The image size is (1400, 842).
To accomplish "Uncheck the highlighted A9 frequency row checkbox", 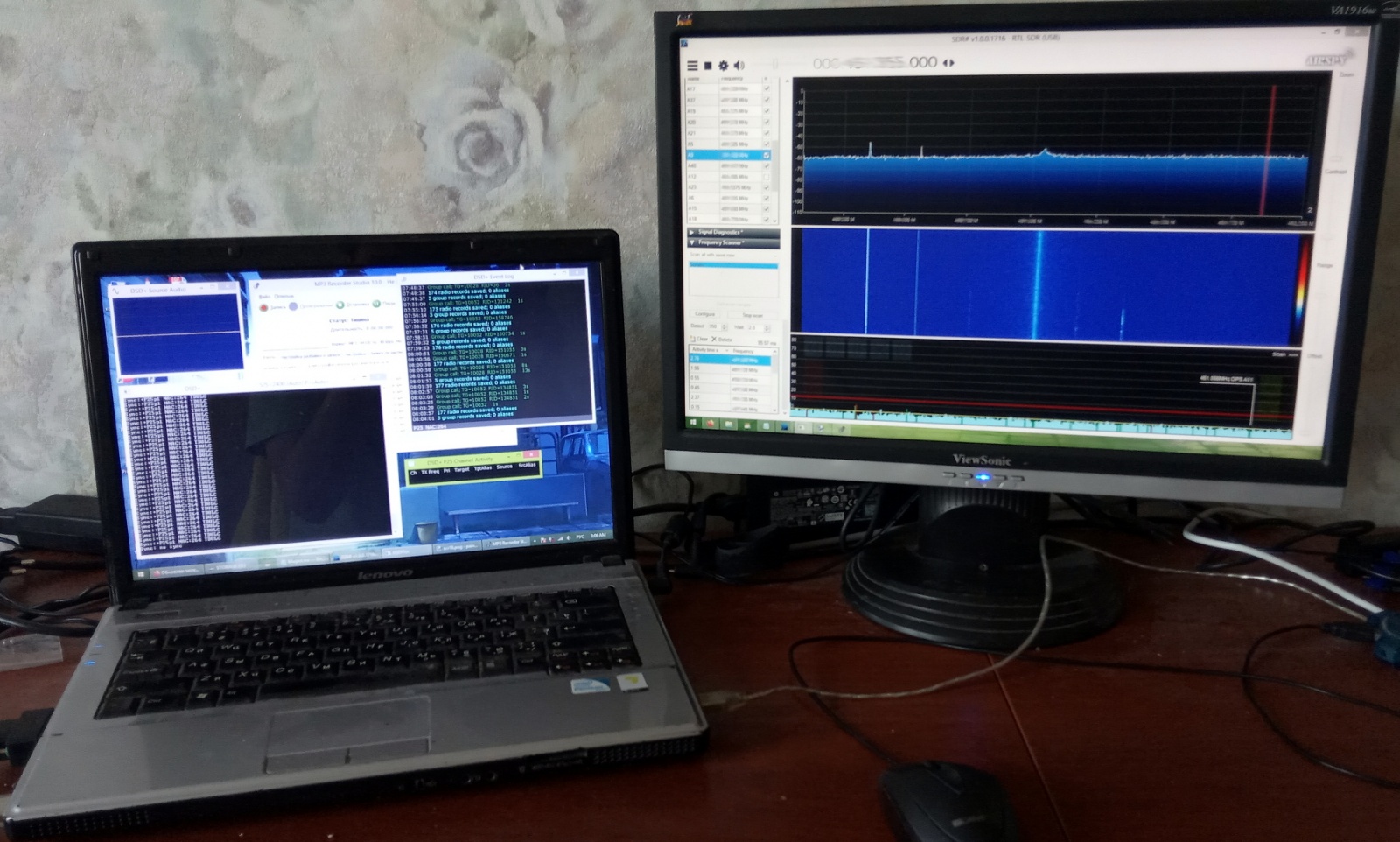I will tap(766, 155).
